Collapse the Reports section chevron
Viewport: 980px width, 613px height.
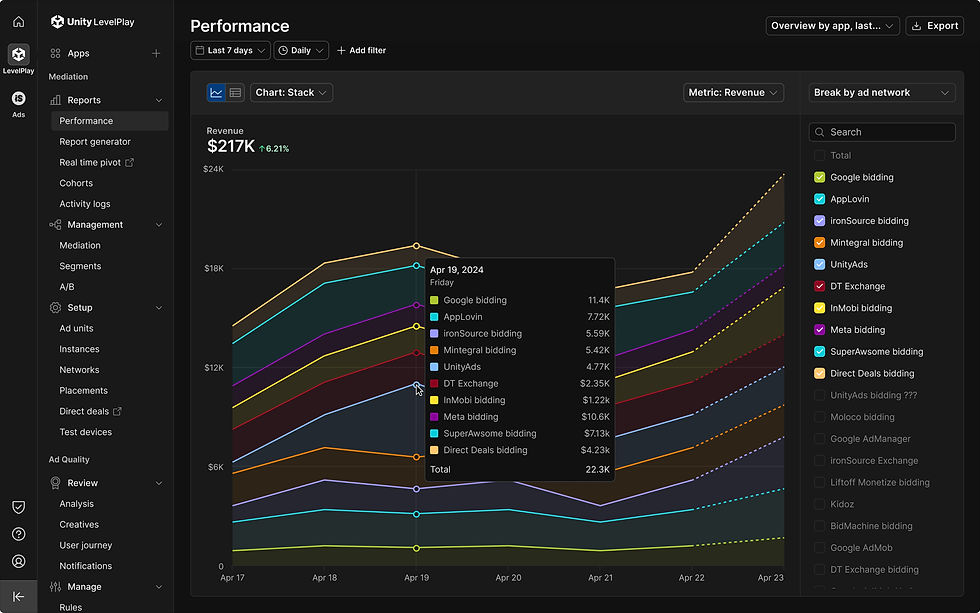tap(159, 101)
